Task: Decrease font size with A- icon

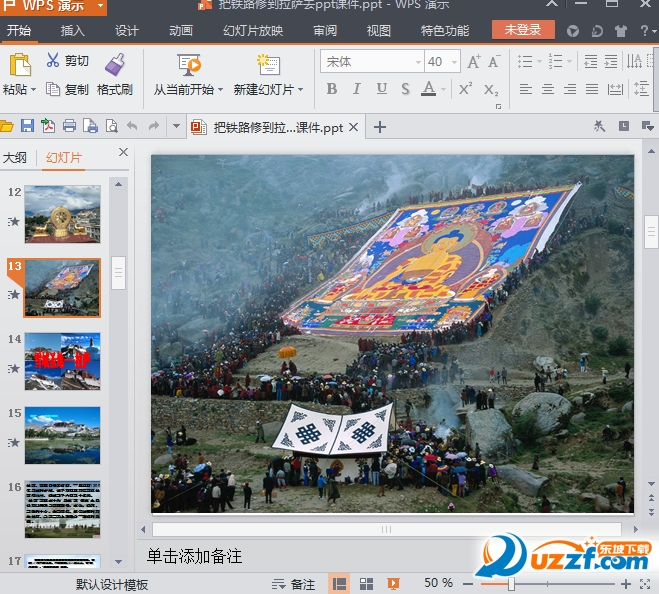Action: point(494,62)
